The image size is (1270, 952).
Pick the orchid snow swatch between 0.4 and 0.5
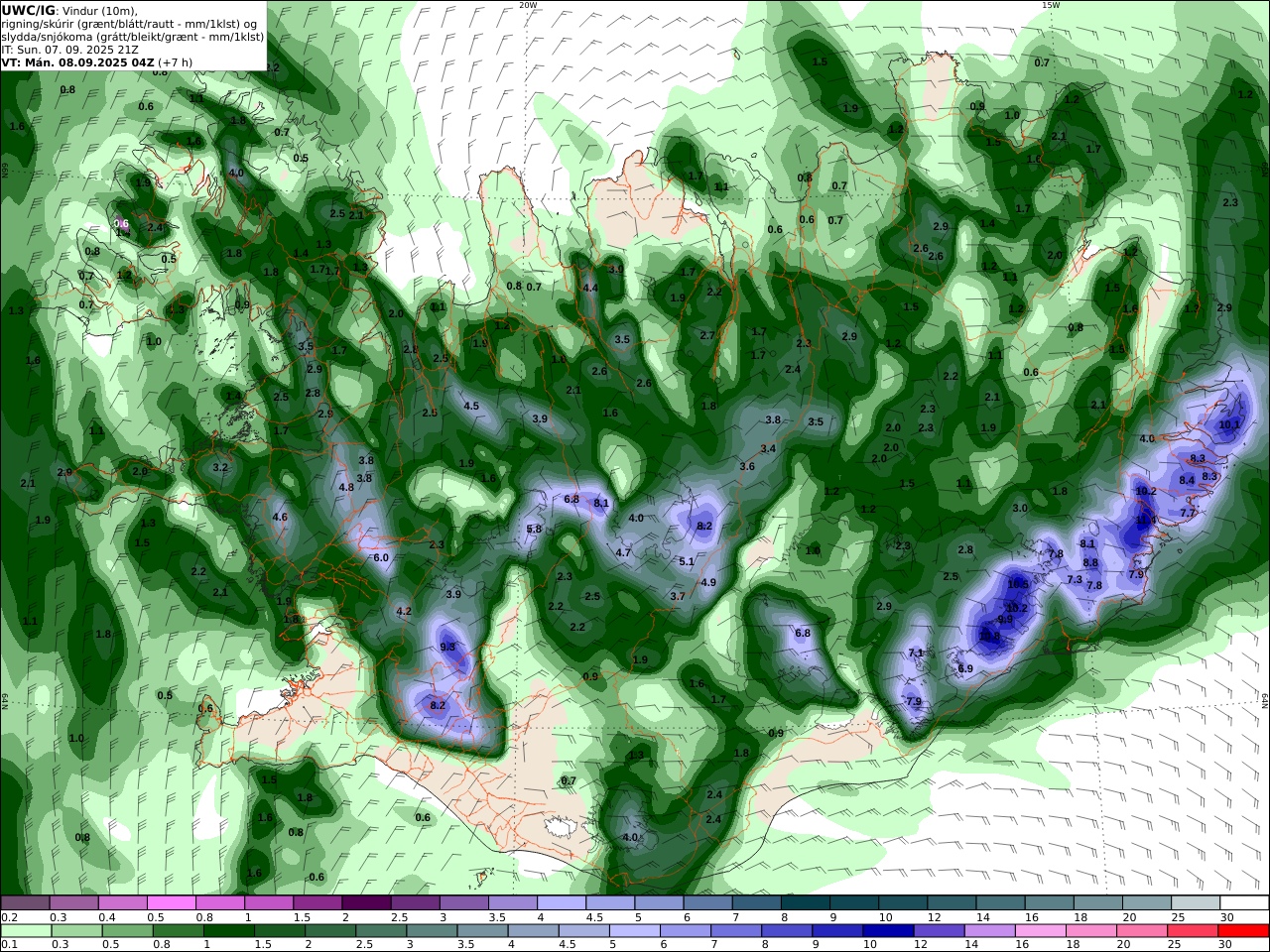point(123,903)
